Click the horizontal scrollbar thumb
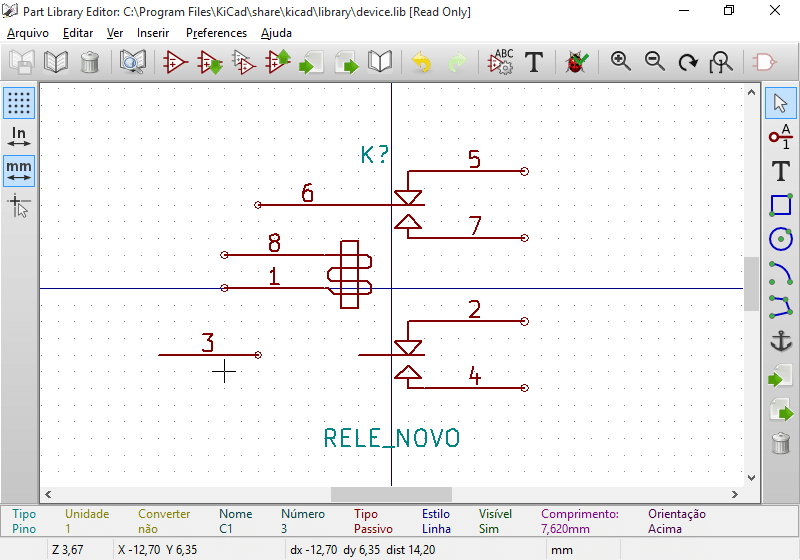Viewport: 800px width, 560px height. coord(390,494)
